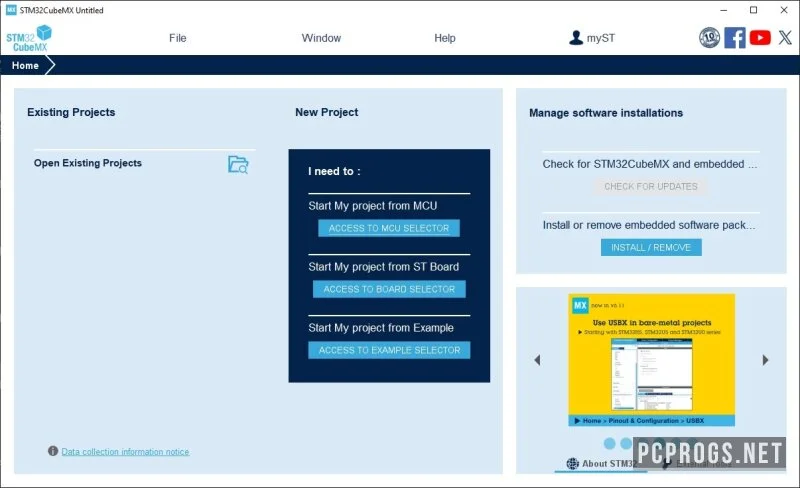The image size is (800, 488).
Task: Open the Window menu
Action: pos(321,38)
